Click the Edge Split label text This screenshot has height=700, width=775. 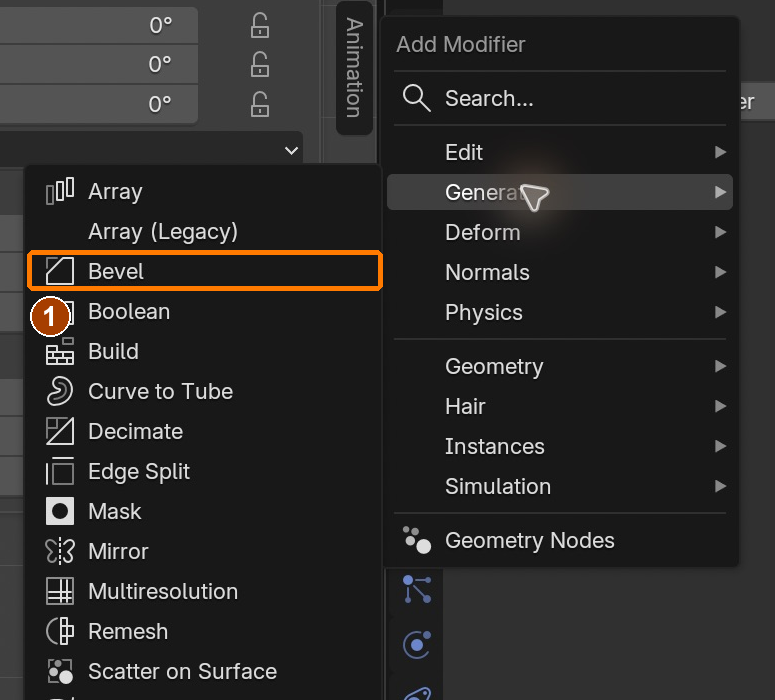click(x=139, y=472)
